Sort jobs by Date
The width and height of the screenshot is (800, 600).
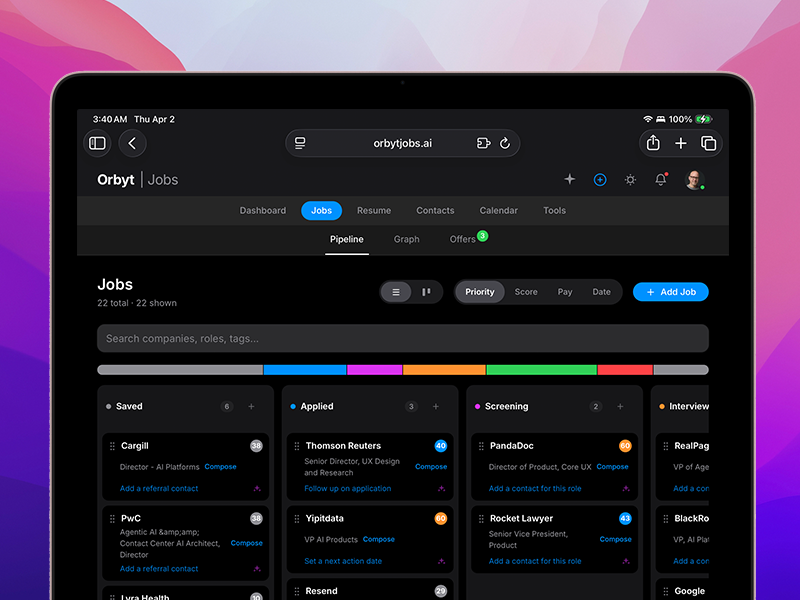(602, 292)
